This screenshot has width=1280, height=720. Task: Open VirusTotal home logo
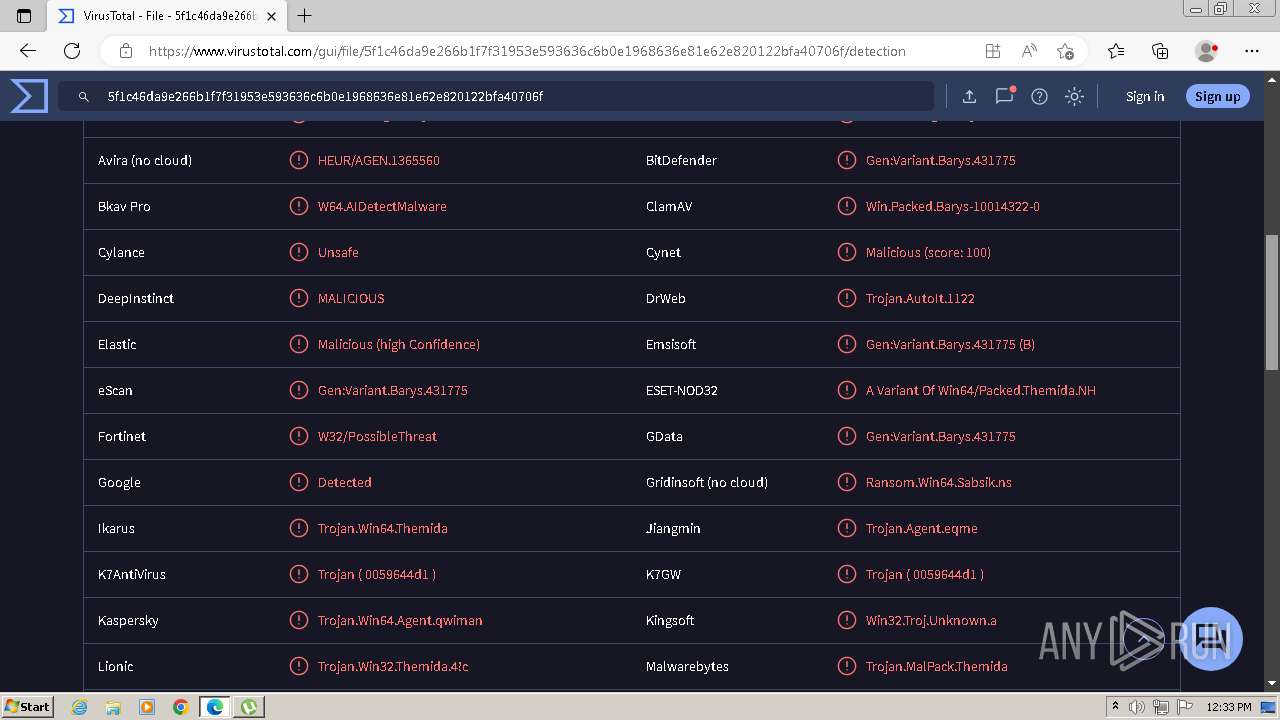pyautogui.click(x=29, y=96)
